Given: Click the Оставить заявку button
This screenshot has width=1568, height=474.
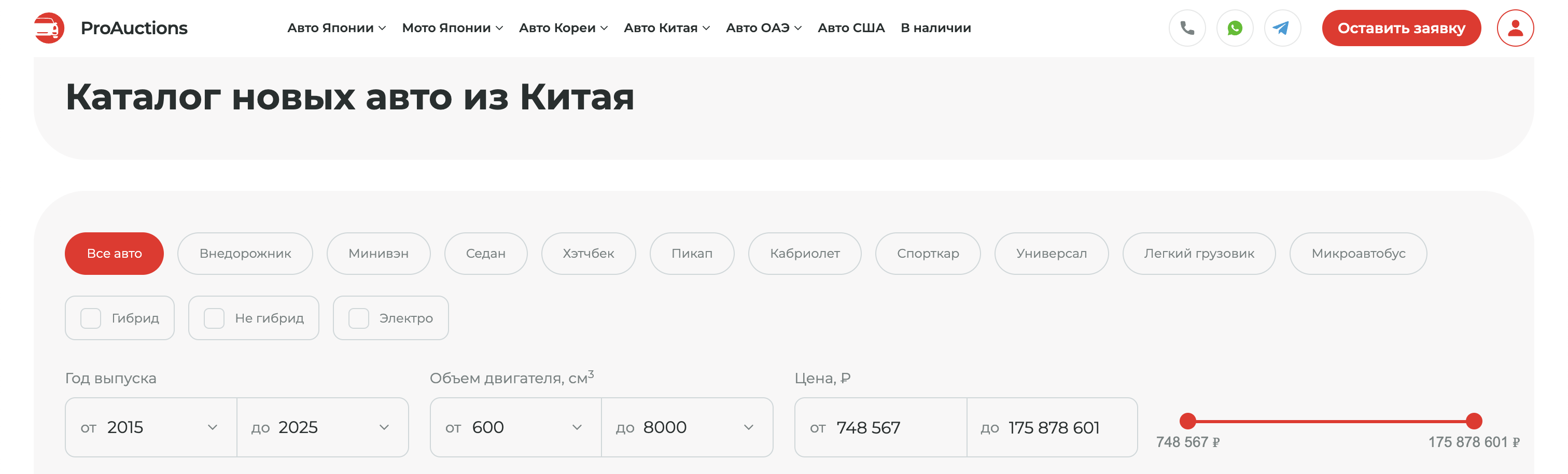Looking at the screenshot, I should coord(1401,28).
